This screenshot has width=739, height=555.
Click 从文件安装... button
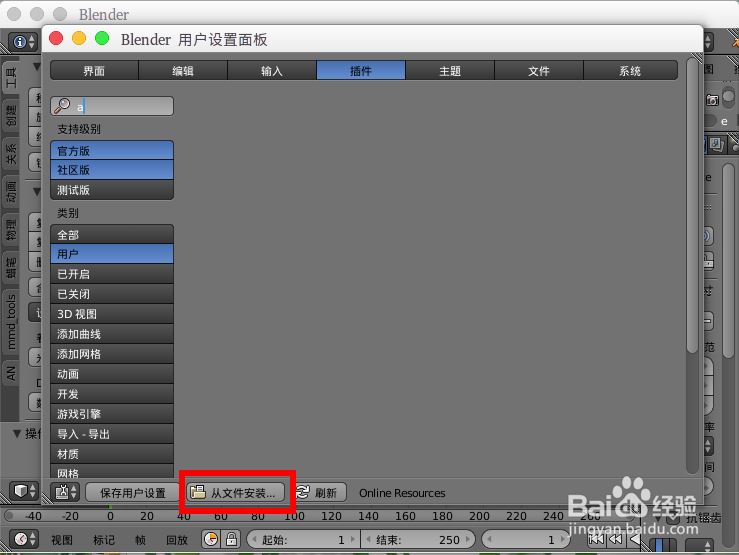(236, 493)
